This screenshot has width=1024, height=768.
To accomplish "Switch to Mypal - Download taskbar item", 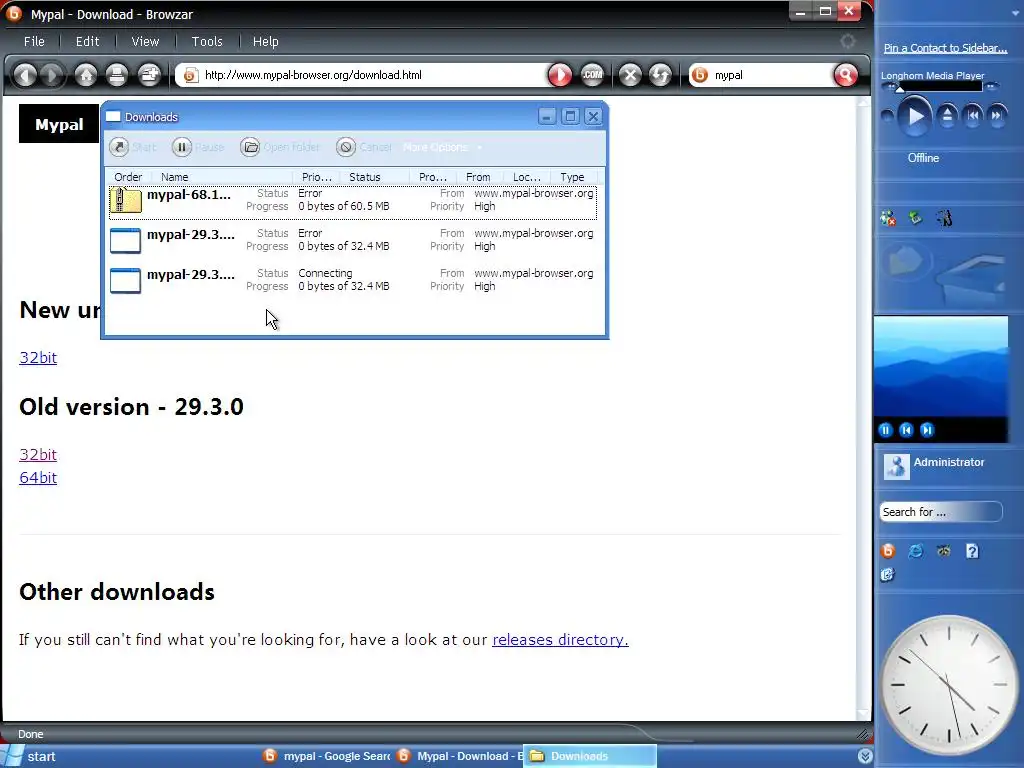I will click(x=459, y=756).
